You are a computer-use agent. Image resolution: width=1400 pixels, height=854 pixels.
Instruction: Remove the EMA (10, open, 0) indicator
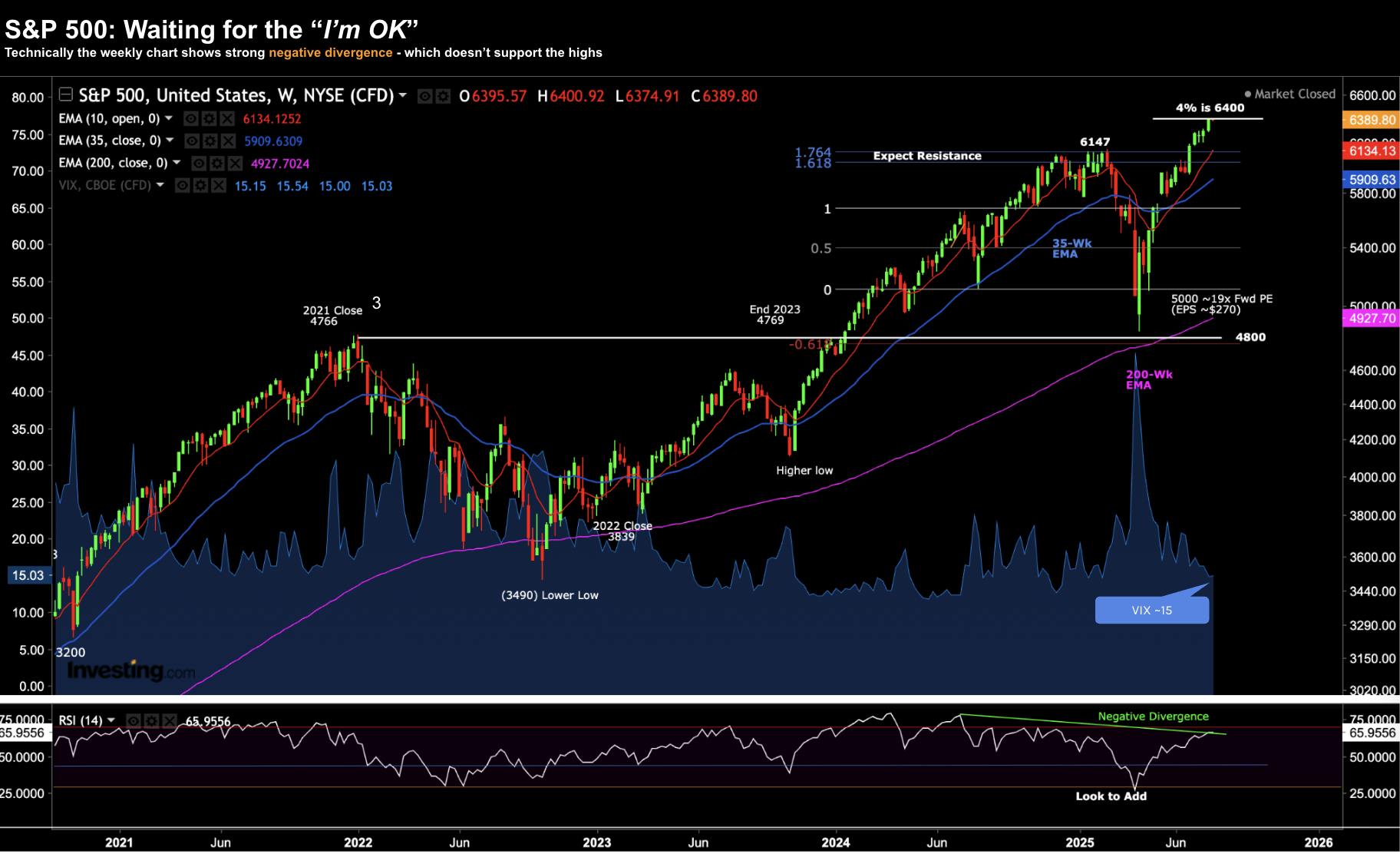(x=227, y=119)
